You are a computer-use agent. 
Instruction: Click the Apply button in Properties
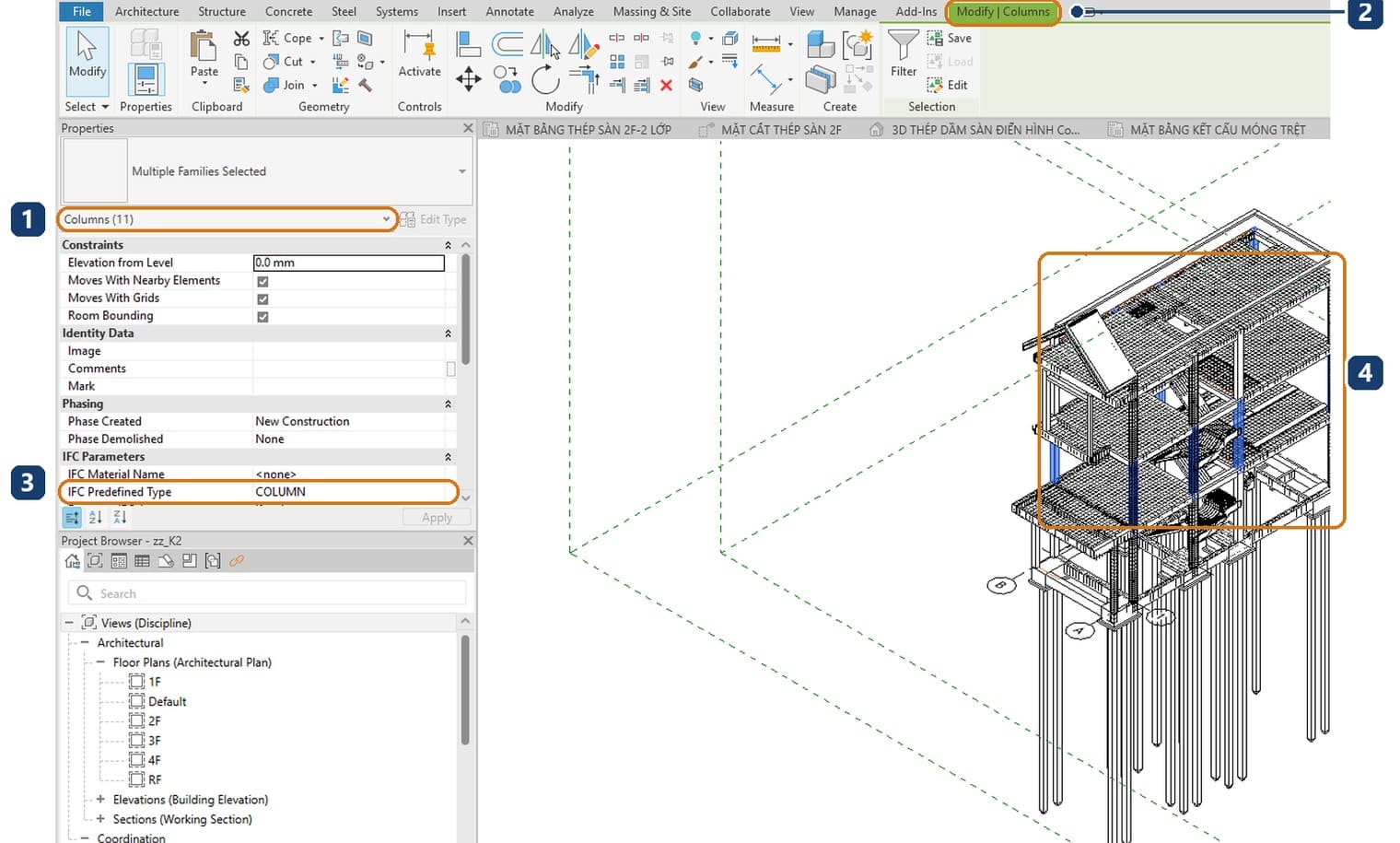(437, 518)
